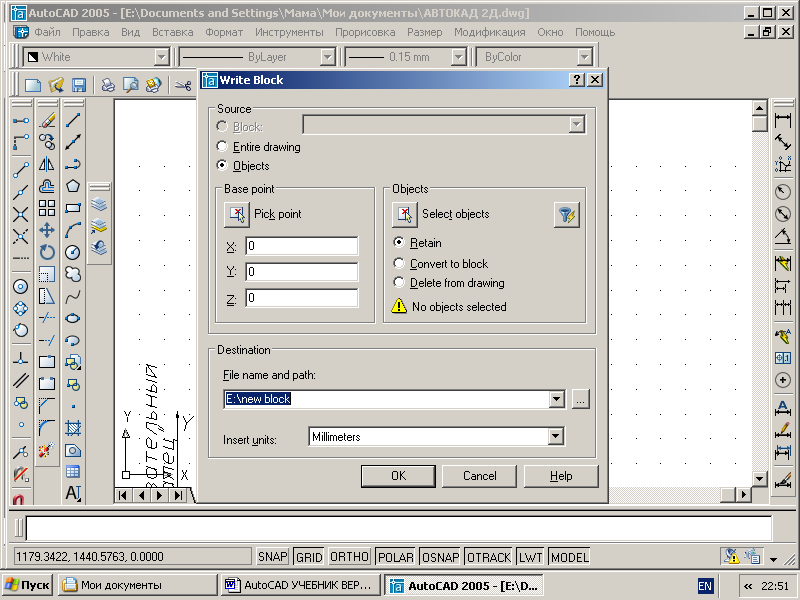
Task: Open the ByLayer linetype dropdown
Action: [328, 57]
